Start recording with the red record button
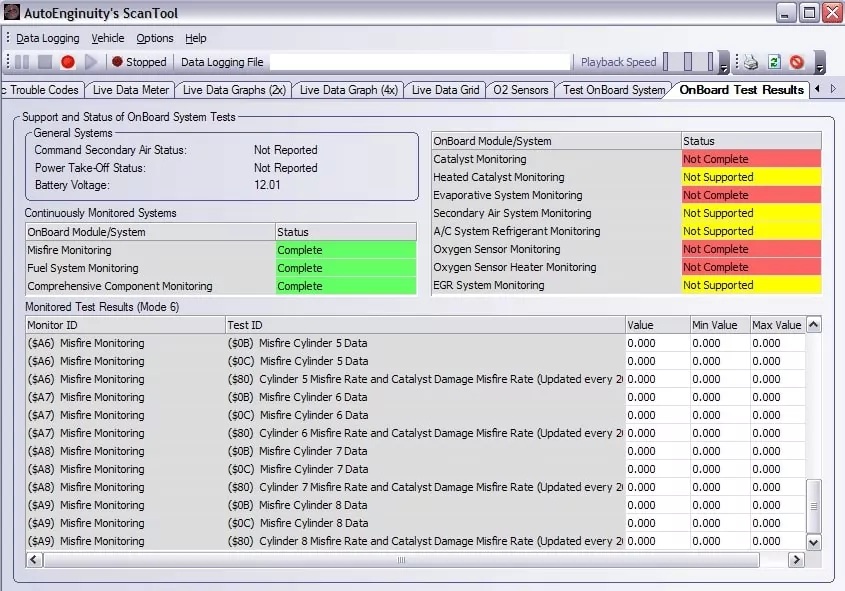845x591 pixels. [x=68, y=62]
